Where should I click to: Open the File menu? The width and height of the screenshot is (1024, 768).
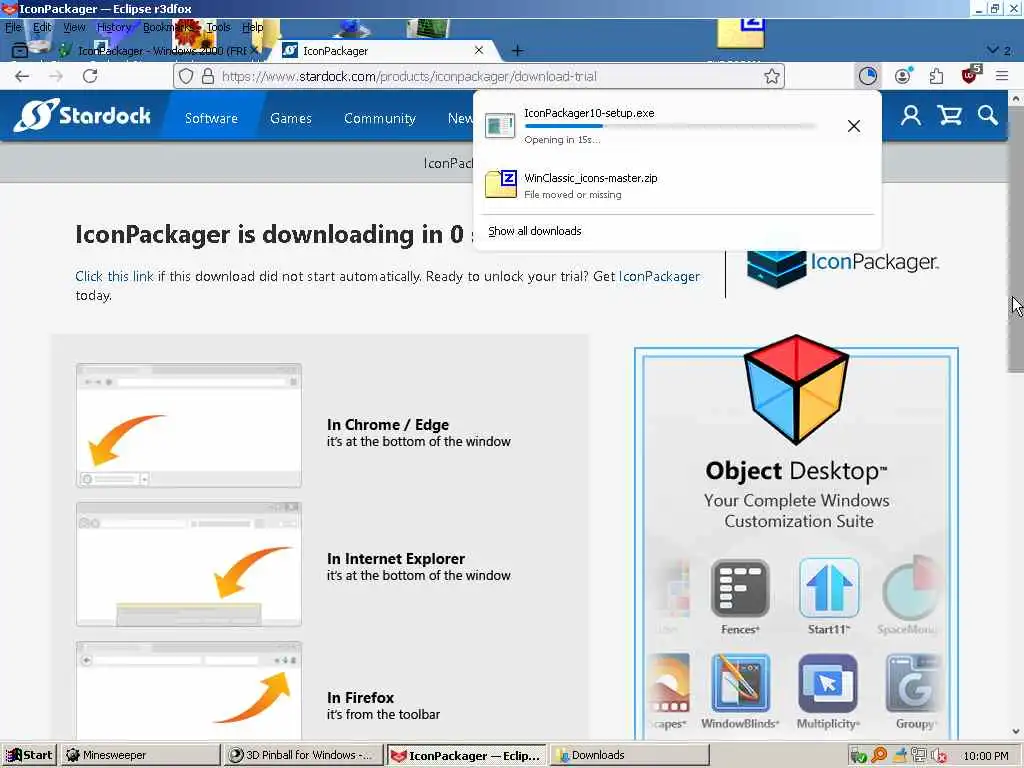coord(13,27)
